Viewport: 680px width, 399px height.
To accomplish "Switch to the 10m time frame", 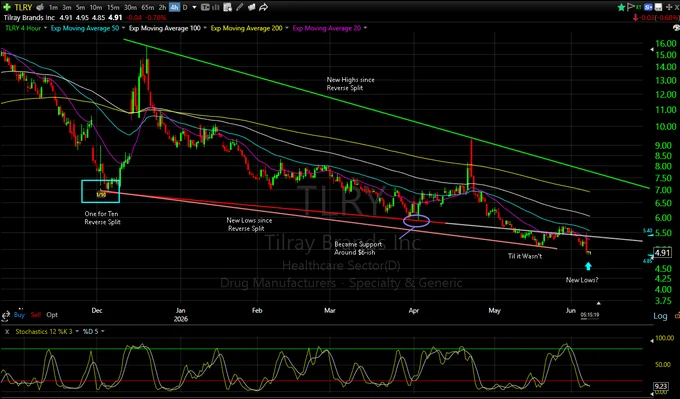I will coord(96,7).
